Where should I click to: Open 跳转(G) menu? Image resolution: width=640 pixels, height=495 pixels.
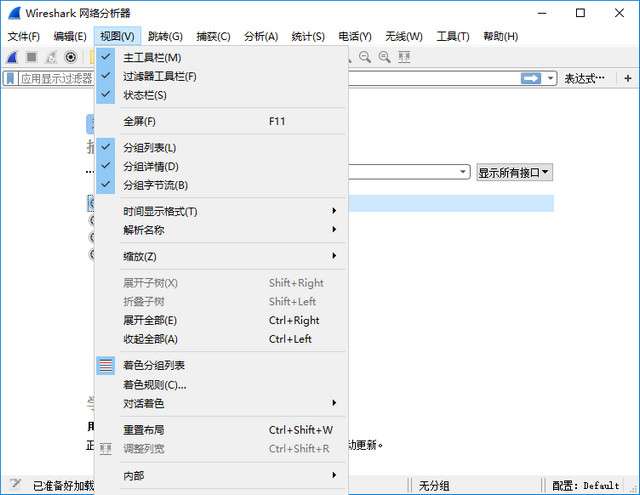[165, 36]
